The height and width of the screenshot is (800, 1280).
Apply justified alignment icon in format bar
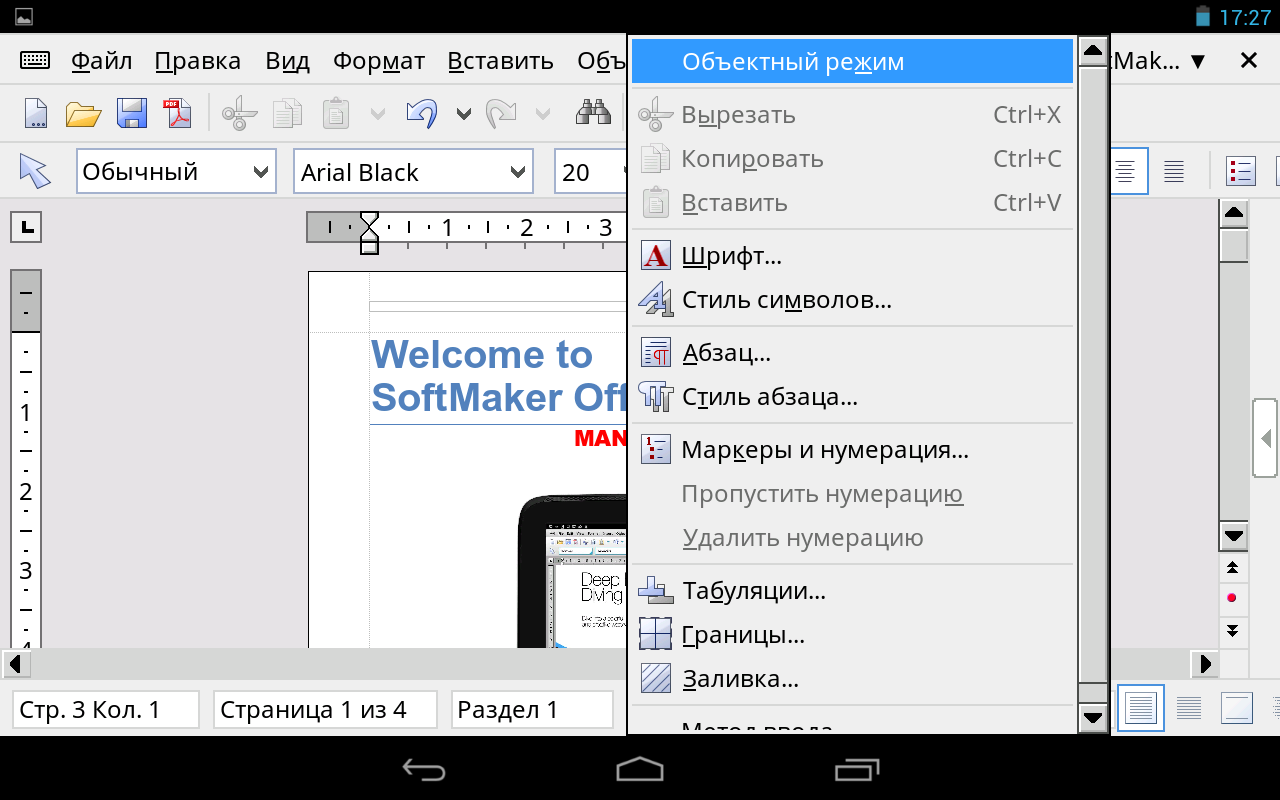tap(1174, 171)
